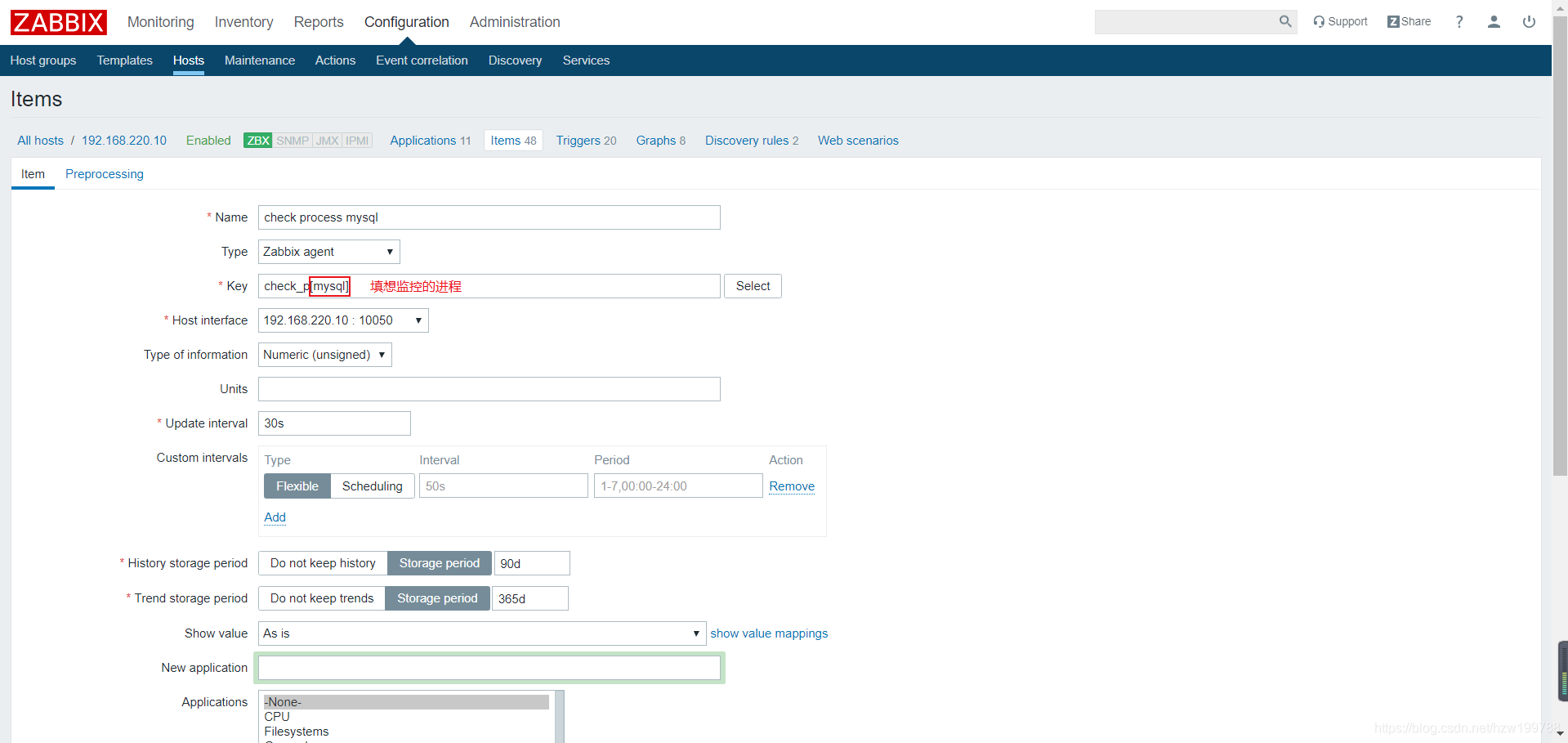The image size is (1568, 743).
Task: Open the Configuration menu
Action: pos(407,22)
